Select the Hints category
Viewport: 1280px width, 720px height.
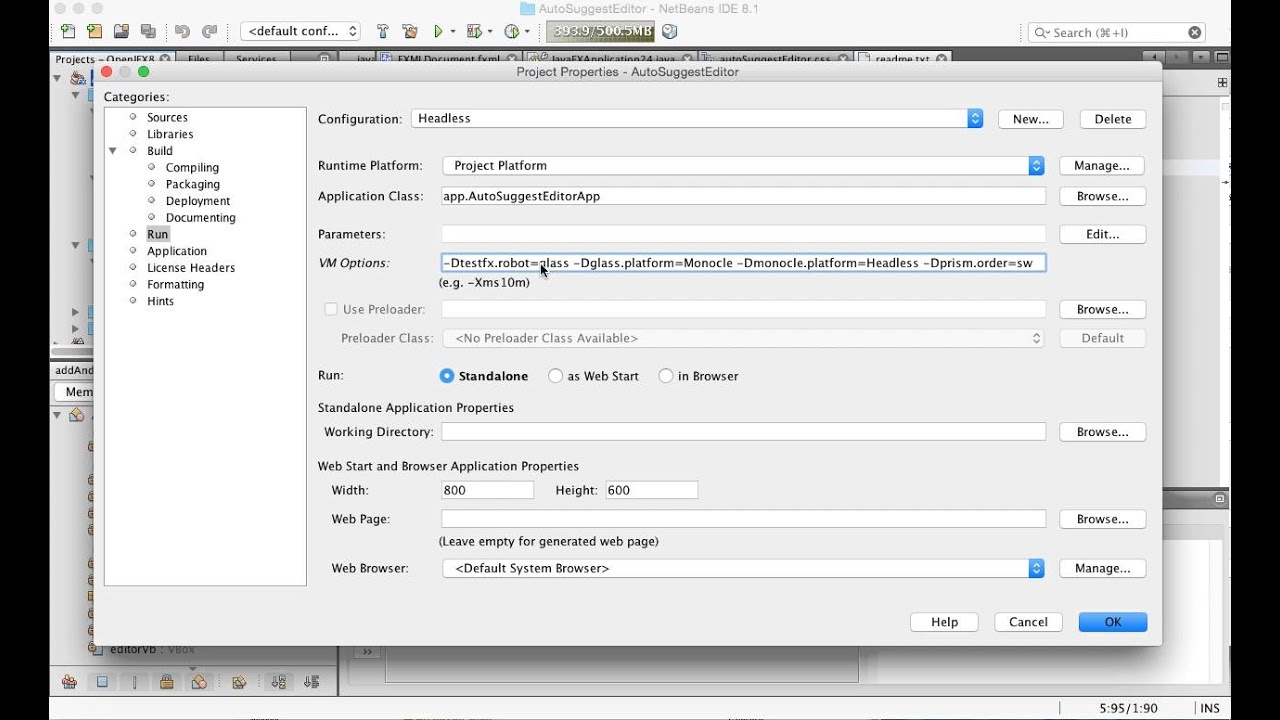tap(160, 301)
